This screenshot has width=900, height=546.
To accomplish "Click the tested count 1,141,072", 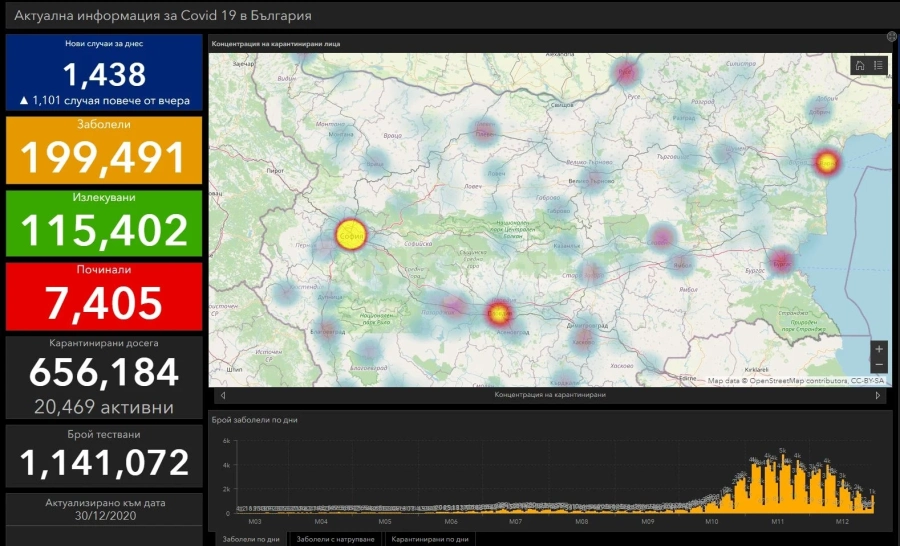I will pyautogui.click(x=104, y=463).
